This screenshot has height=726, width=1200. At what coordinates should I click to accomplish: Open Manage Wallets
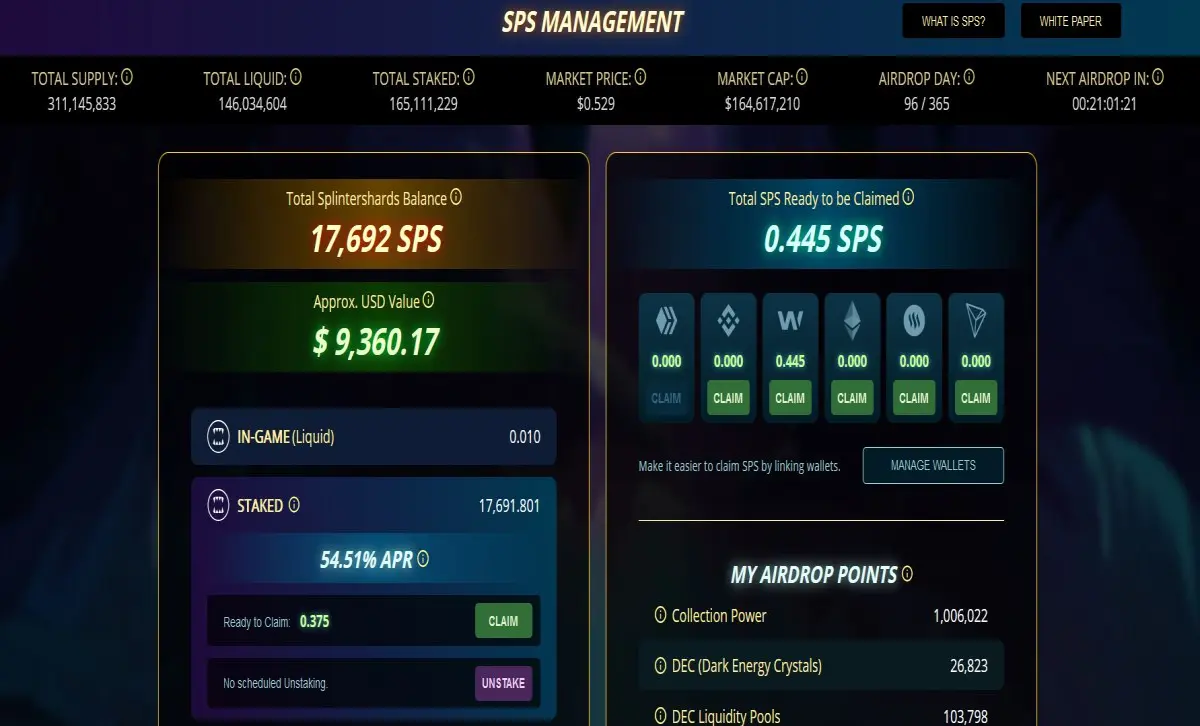tap(933, 465)
